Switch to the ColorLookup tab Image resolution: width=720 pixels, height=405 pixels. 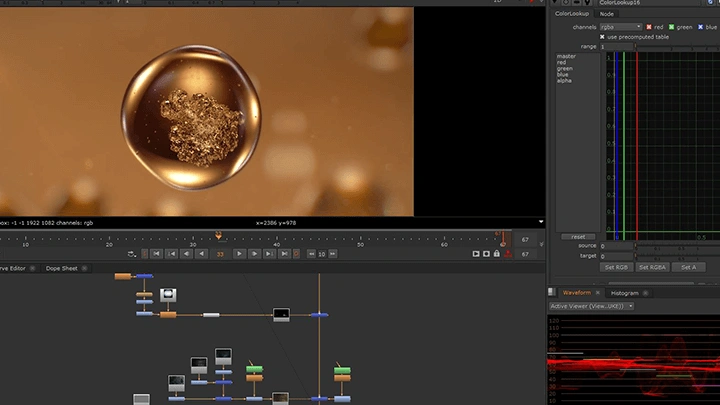coord(572,14)
